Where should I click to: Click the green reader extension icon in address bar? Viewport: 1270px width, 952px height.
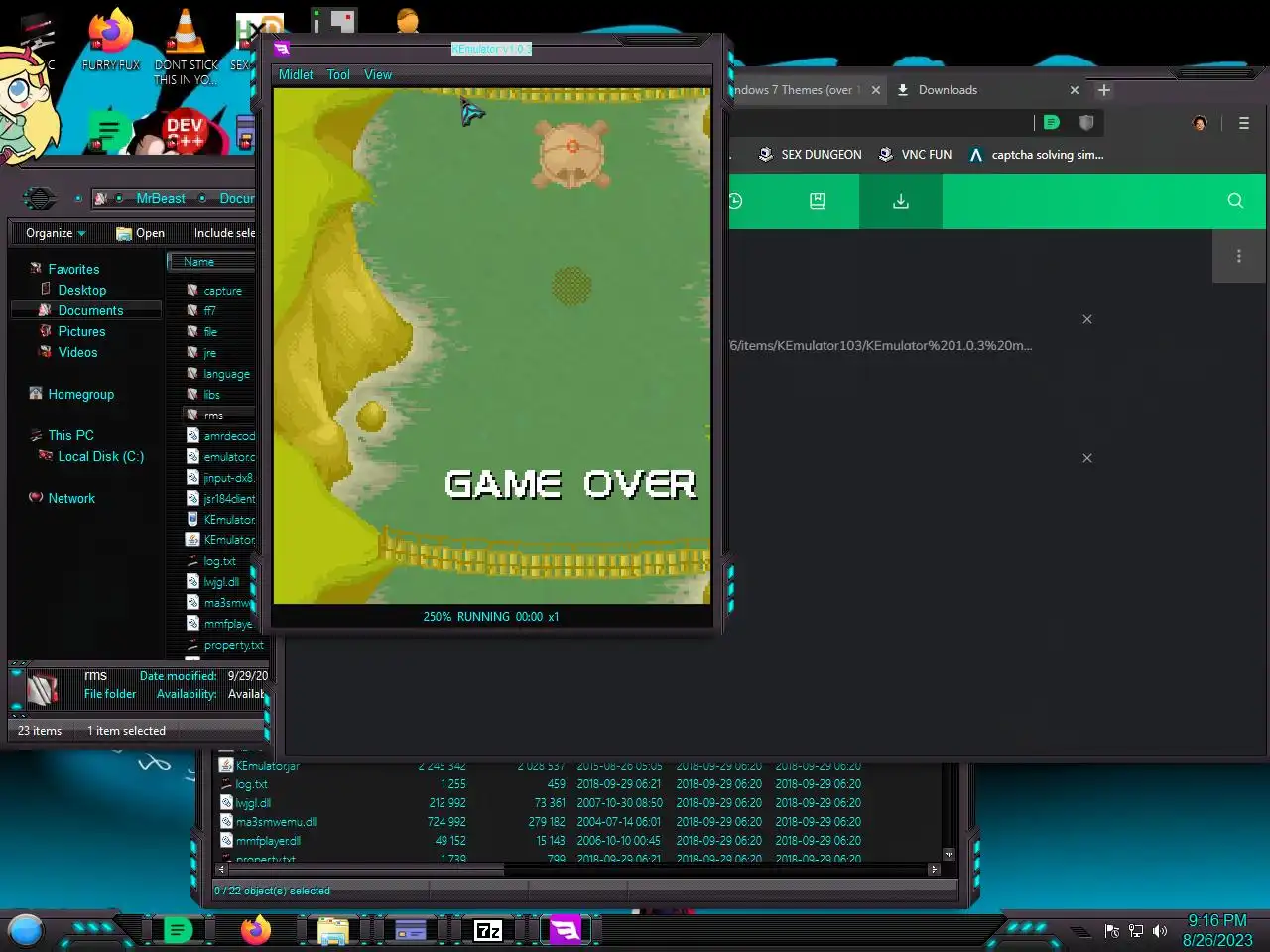(1052, 122)
